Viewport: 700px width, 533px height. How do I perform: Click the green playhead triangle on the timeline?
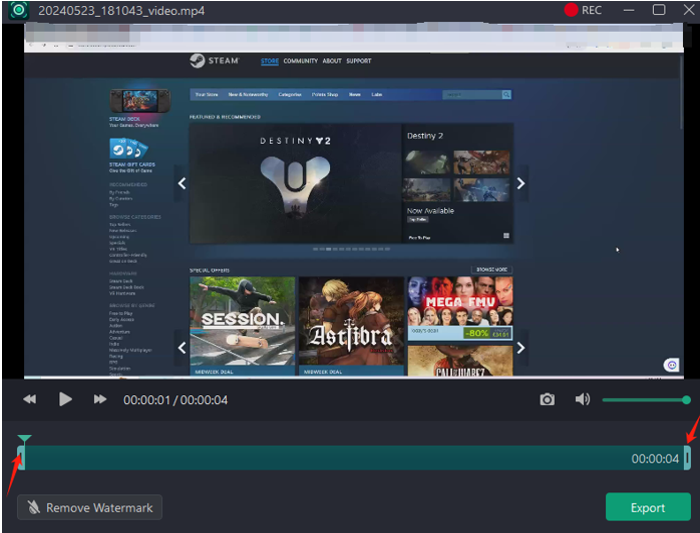(24, 439)
